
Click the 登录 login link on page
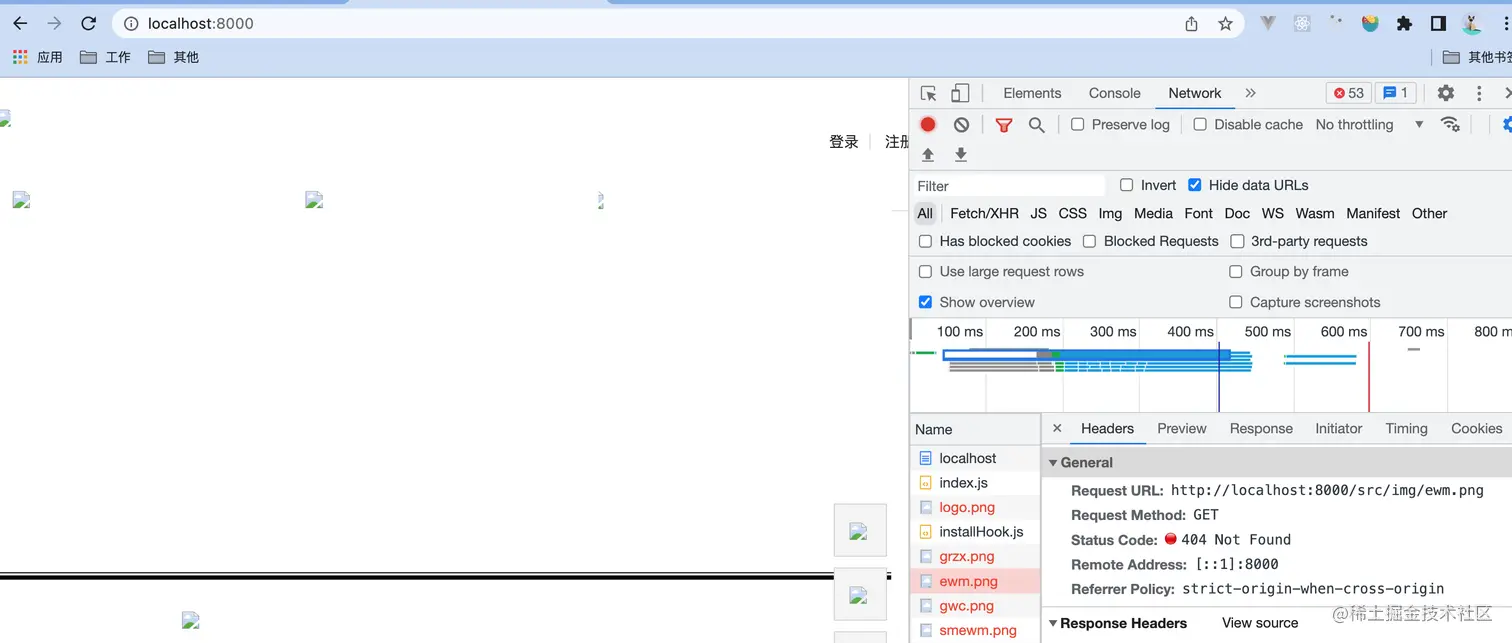(844, 142)
